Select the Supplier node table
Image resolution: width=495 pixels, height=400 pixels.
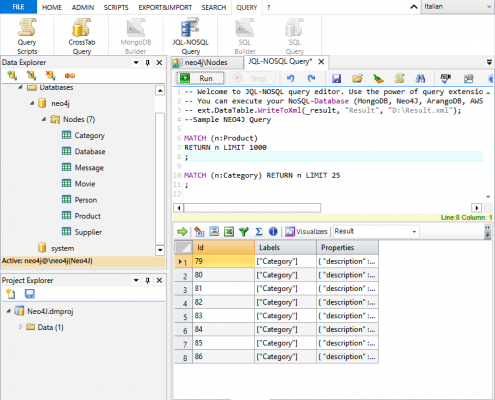(x=88, y=232)
